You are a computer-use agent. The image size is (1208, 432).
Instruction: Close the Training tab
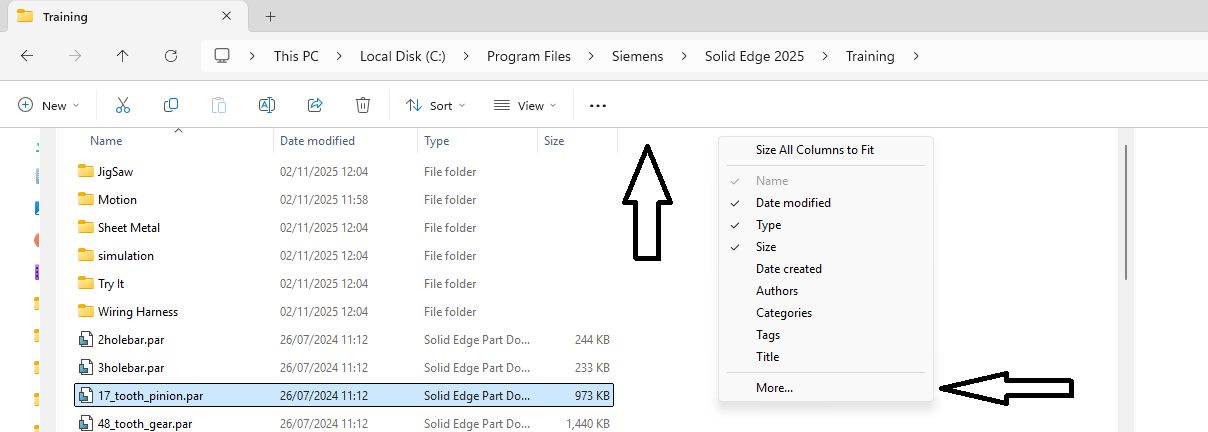pos(228,16)
